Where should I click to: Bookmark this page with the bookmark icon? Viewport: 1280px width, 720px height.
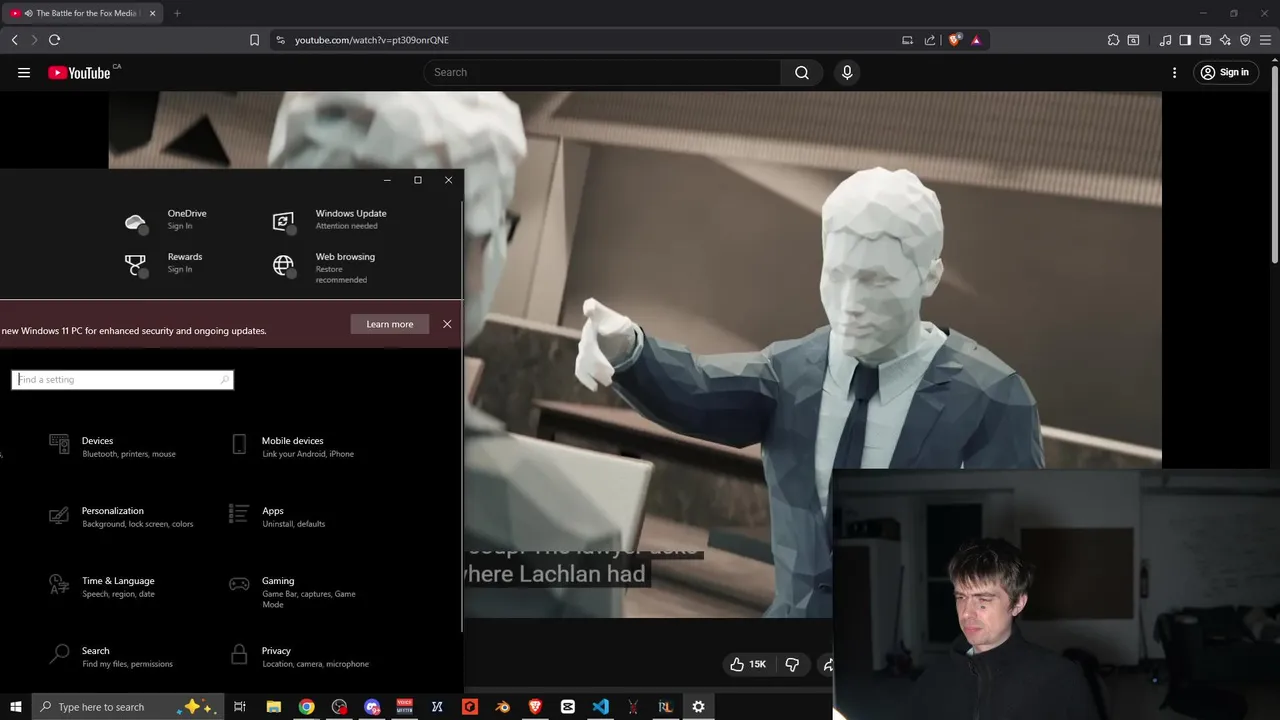(254, 40)
